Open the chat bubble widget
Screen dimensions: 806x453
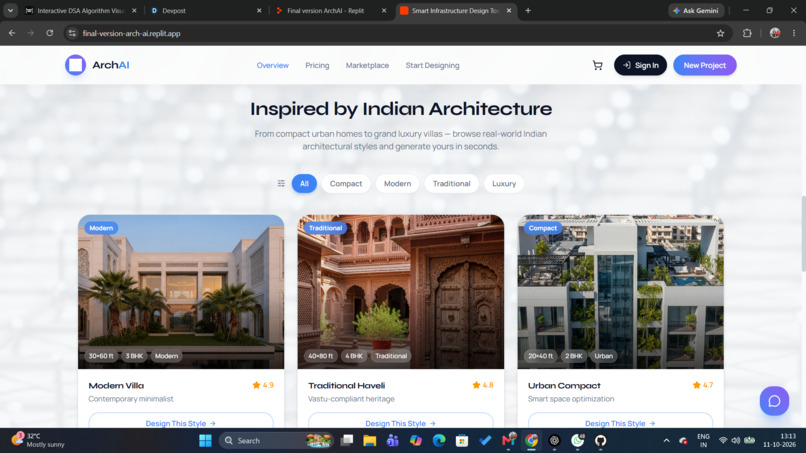coord(774,401)
